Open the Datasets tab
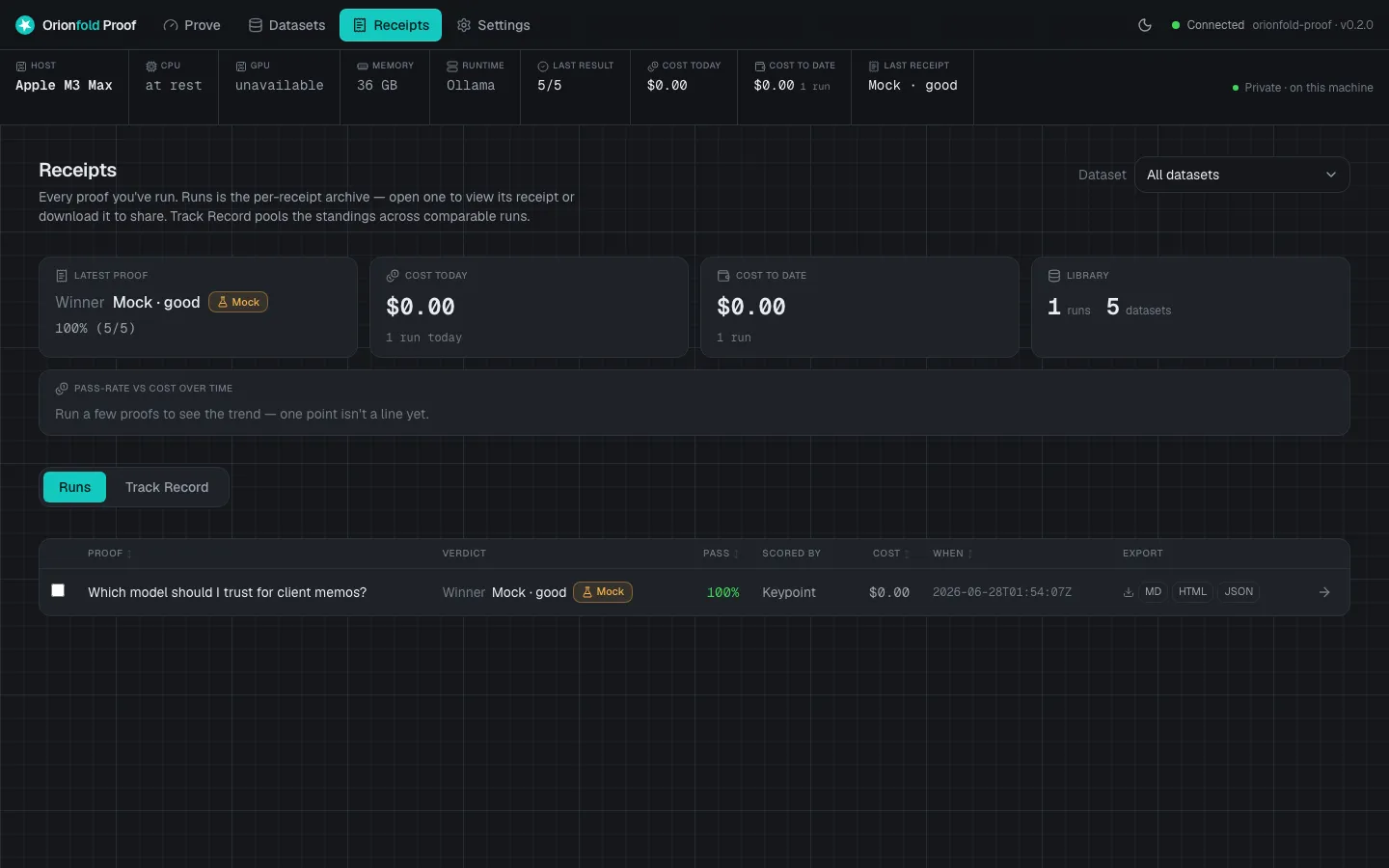The width and height of the screenshot is (1389, 868). click(286, 25)
